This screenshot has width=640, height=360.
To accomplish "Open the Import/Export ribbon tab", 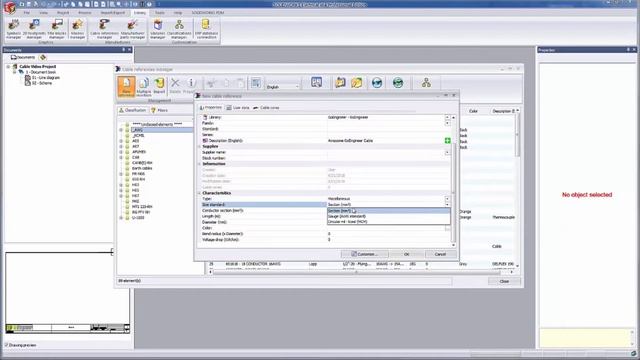I will click(x=113, y=13).
